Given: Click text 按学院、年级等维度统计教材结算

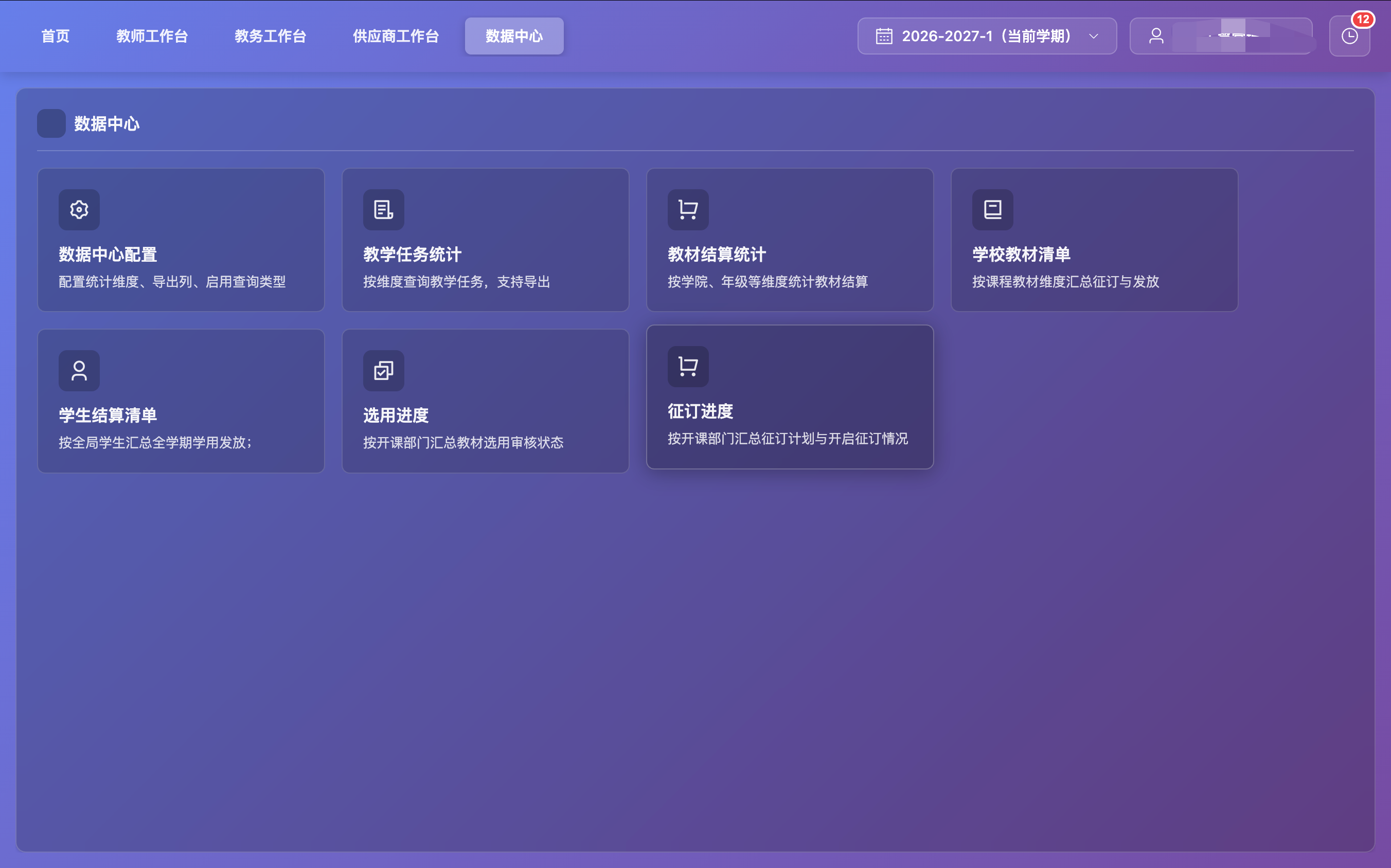Looking at the screenshot, I should tap(768, 282).
